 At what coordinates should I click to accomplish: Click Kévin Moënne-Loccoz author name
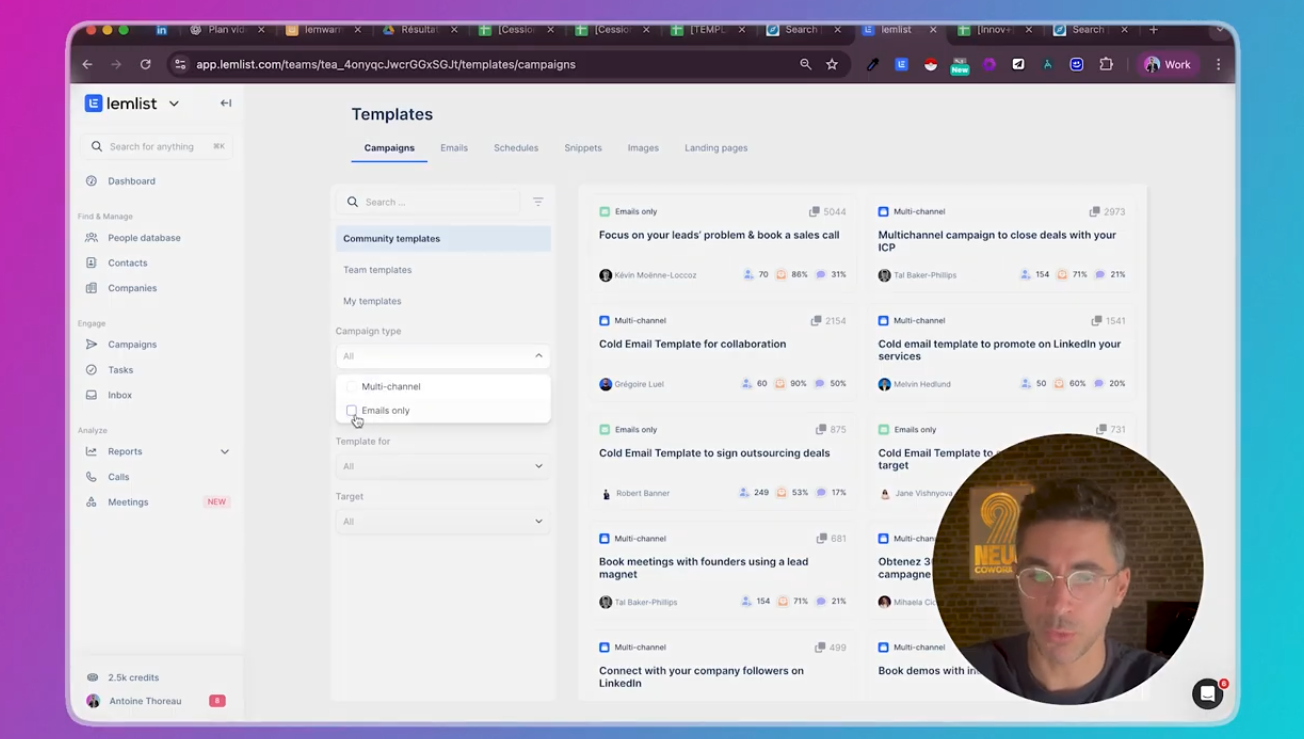(x=656, y=275)
